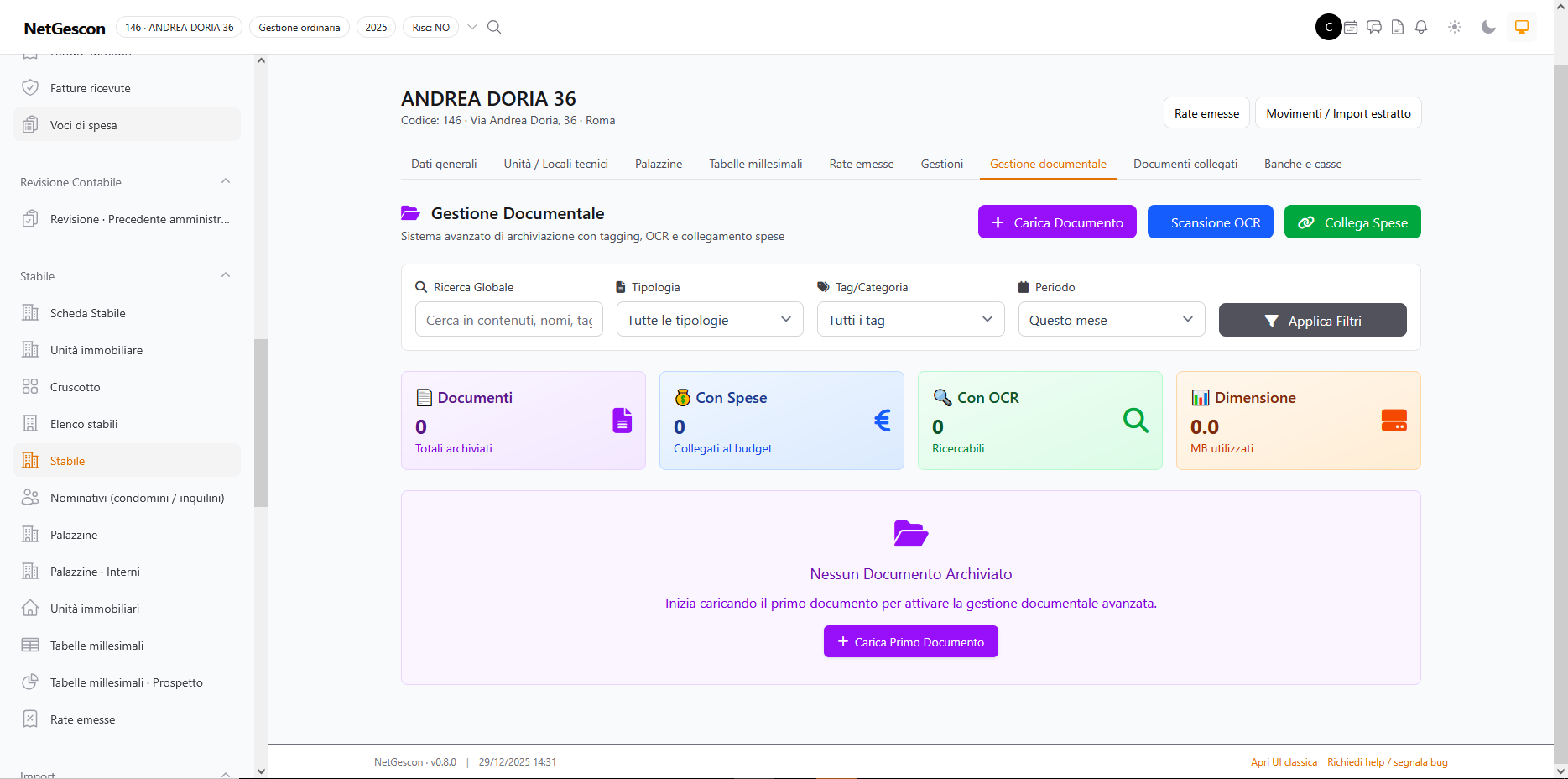This screenshot has width=1568, height=779.
Task: Select system theme monitor icon
Action: [x=1522, y=27]
